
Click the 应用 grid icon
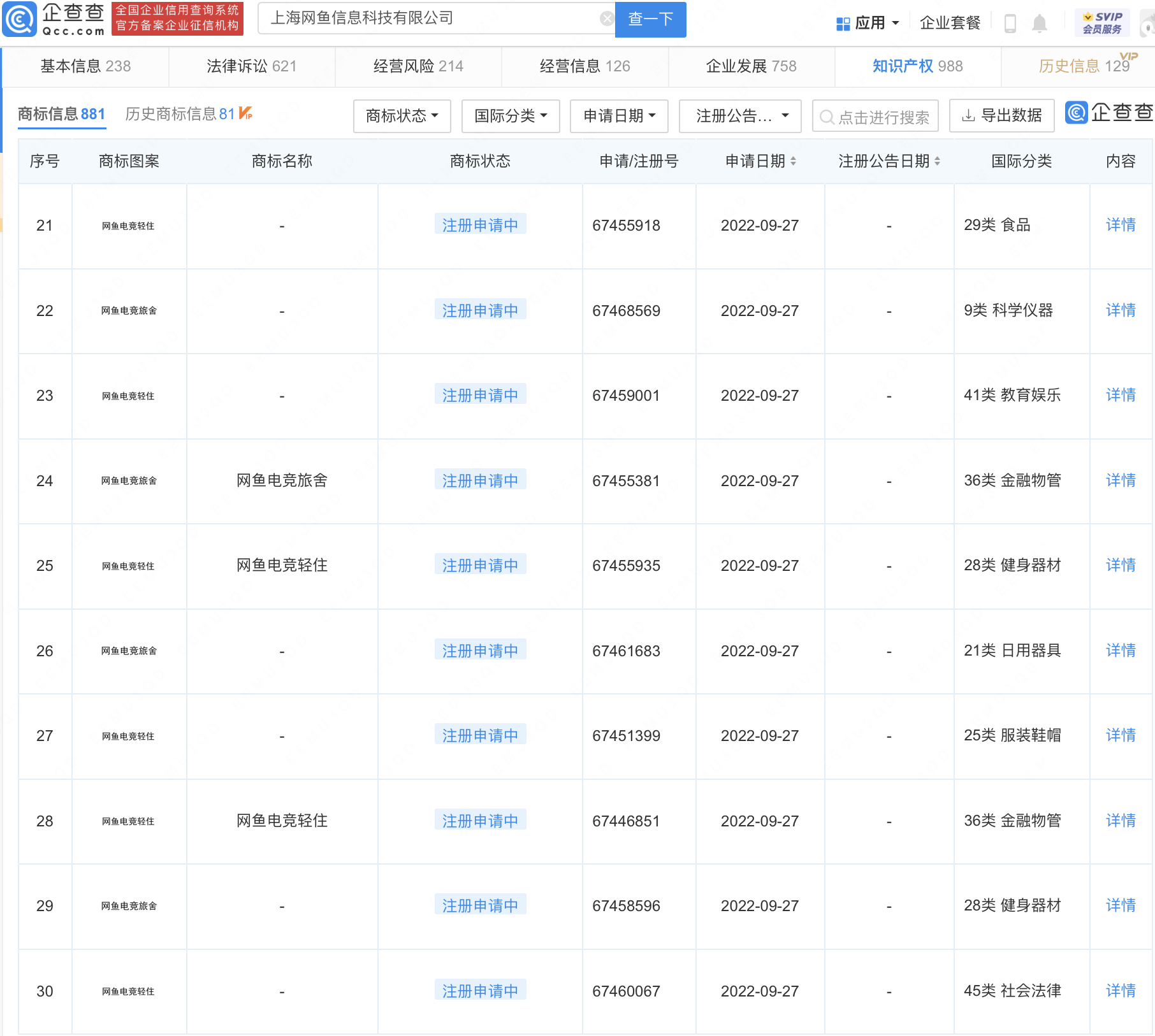click(843, 24)
